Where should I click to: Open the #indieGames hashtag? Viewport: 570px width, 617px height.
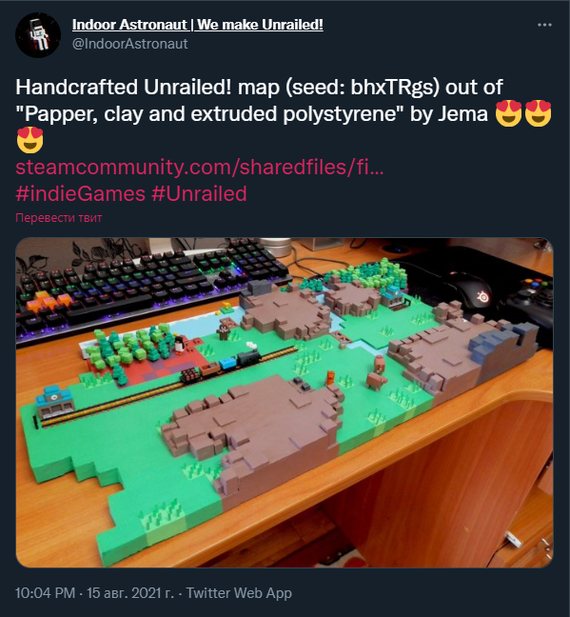tap(80, 194)
